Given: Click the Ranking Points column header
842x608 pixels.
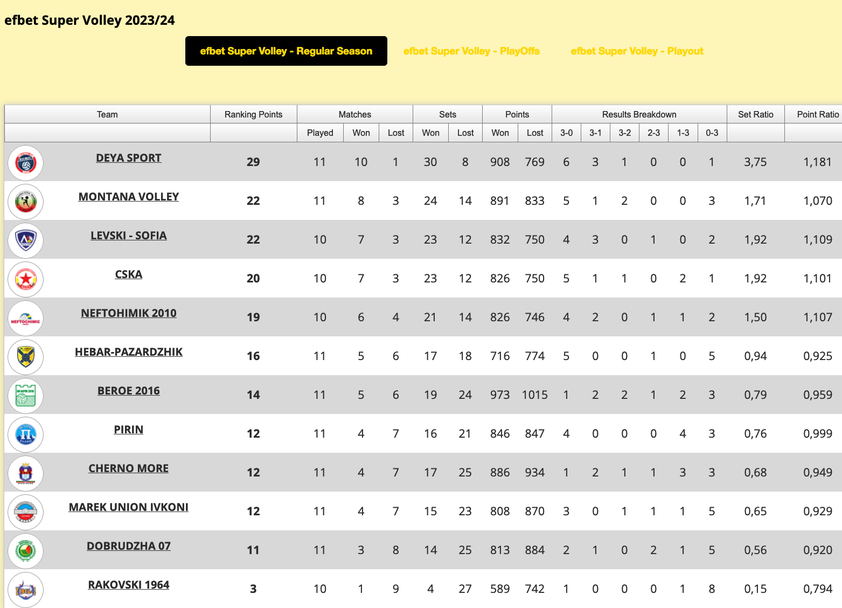Looking at the screenshot, I should (x=253, y=114).
